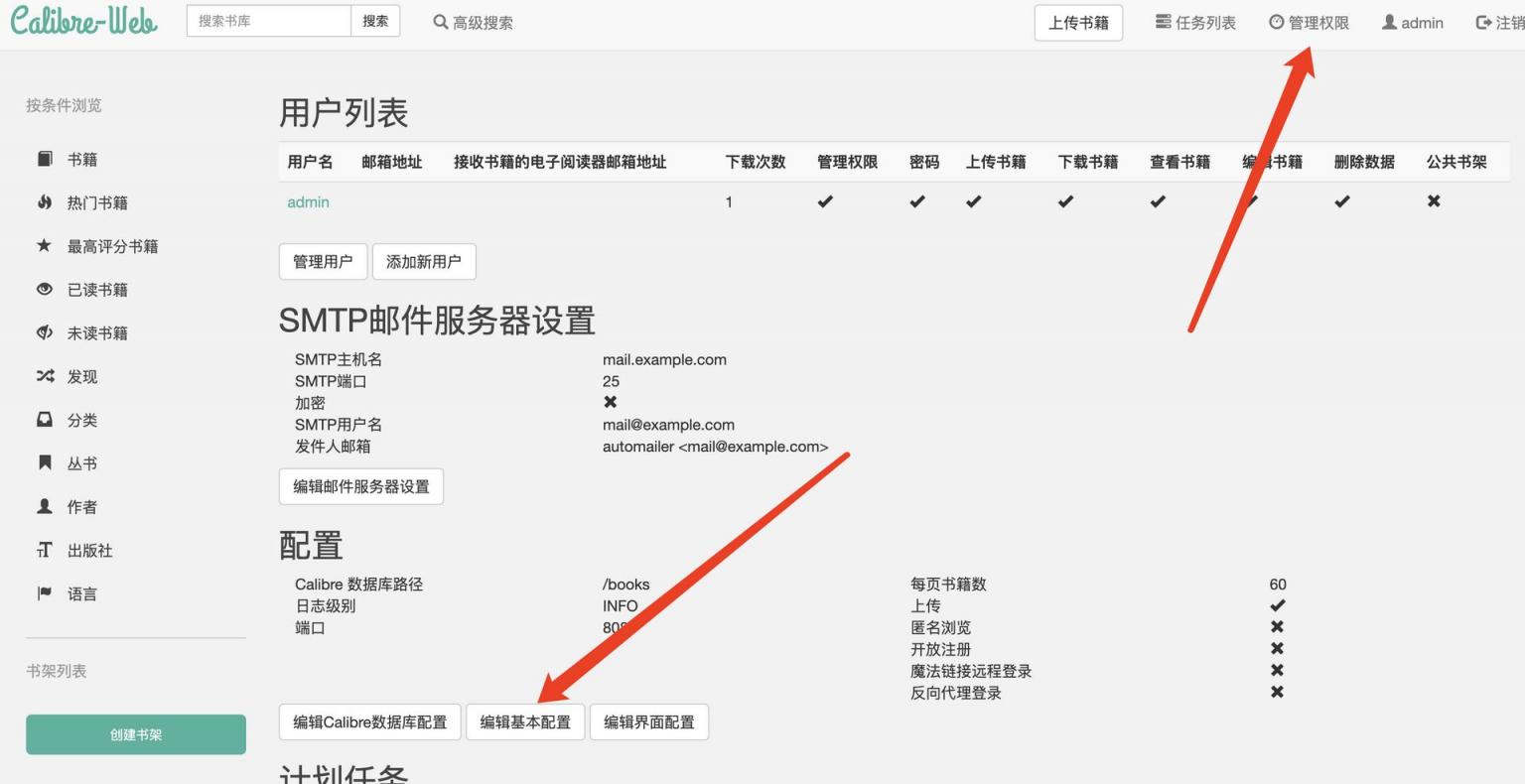
Task: Open 书籍 books icon in sidebar
Action: [x=45, y=159]
